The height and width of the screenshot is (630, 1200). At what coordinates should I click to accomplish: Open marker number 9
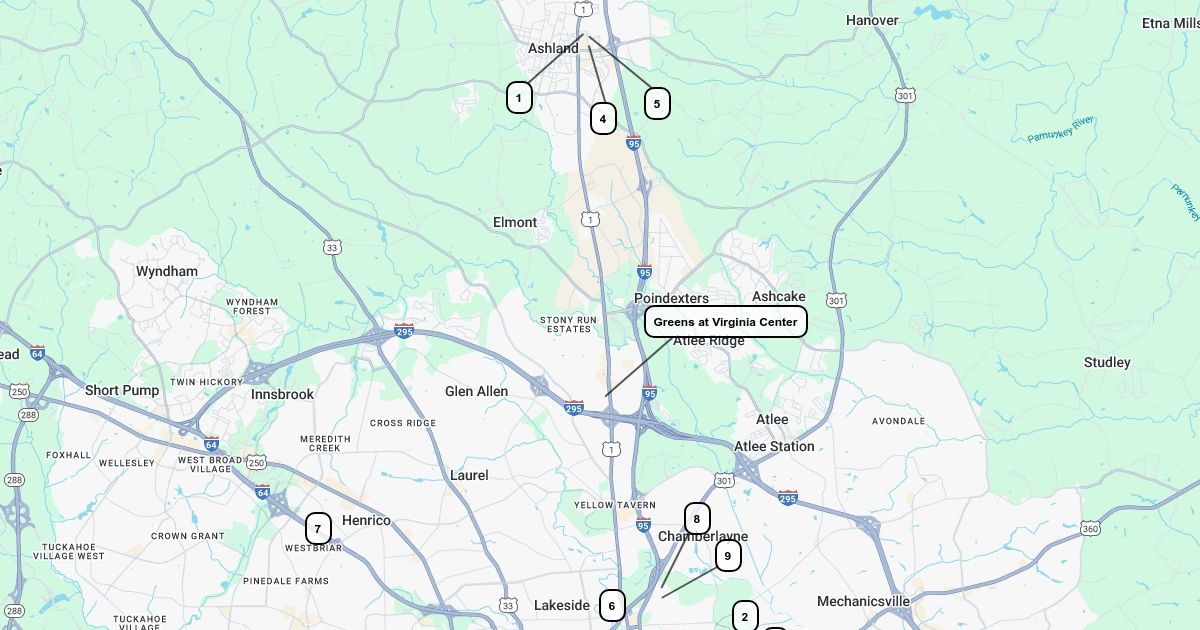pos(728,556)
